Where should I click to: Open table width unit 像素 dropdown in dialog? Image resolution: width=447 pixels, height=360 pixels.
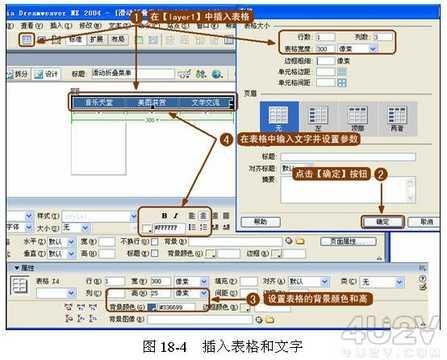click(357, 49)
